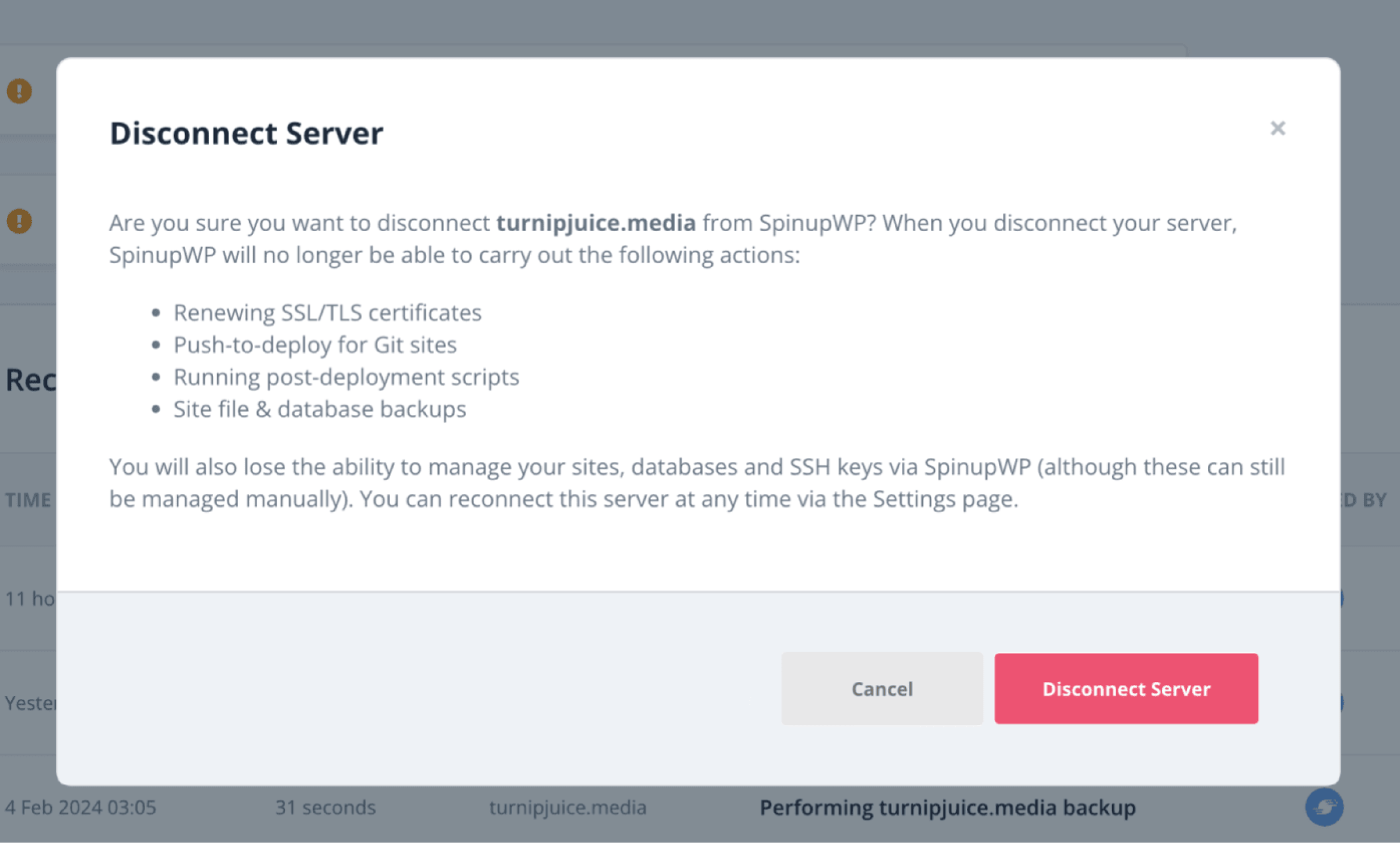The height and width of the screenshot is (843, 1400).
Task: Click the warning icon top left
Action: (20, 92)
